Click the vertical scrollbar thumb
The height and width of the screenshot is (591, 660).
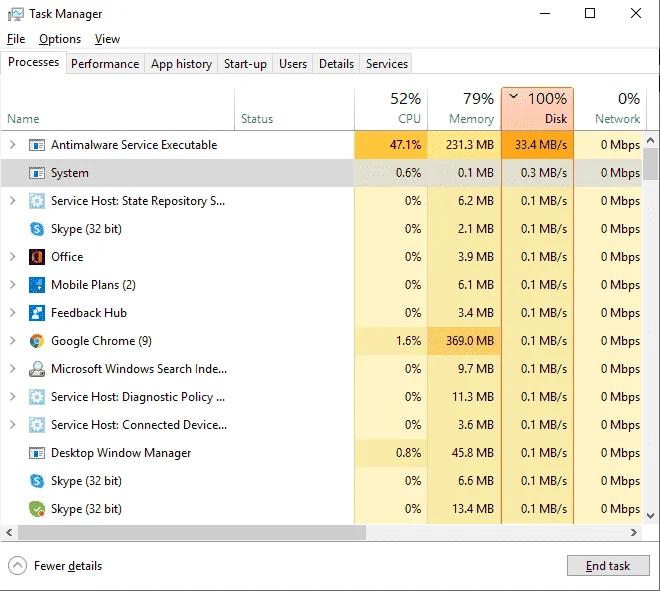650,164
